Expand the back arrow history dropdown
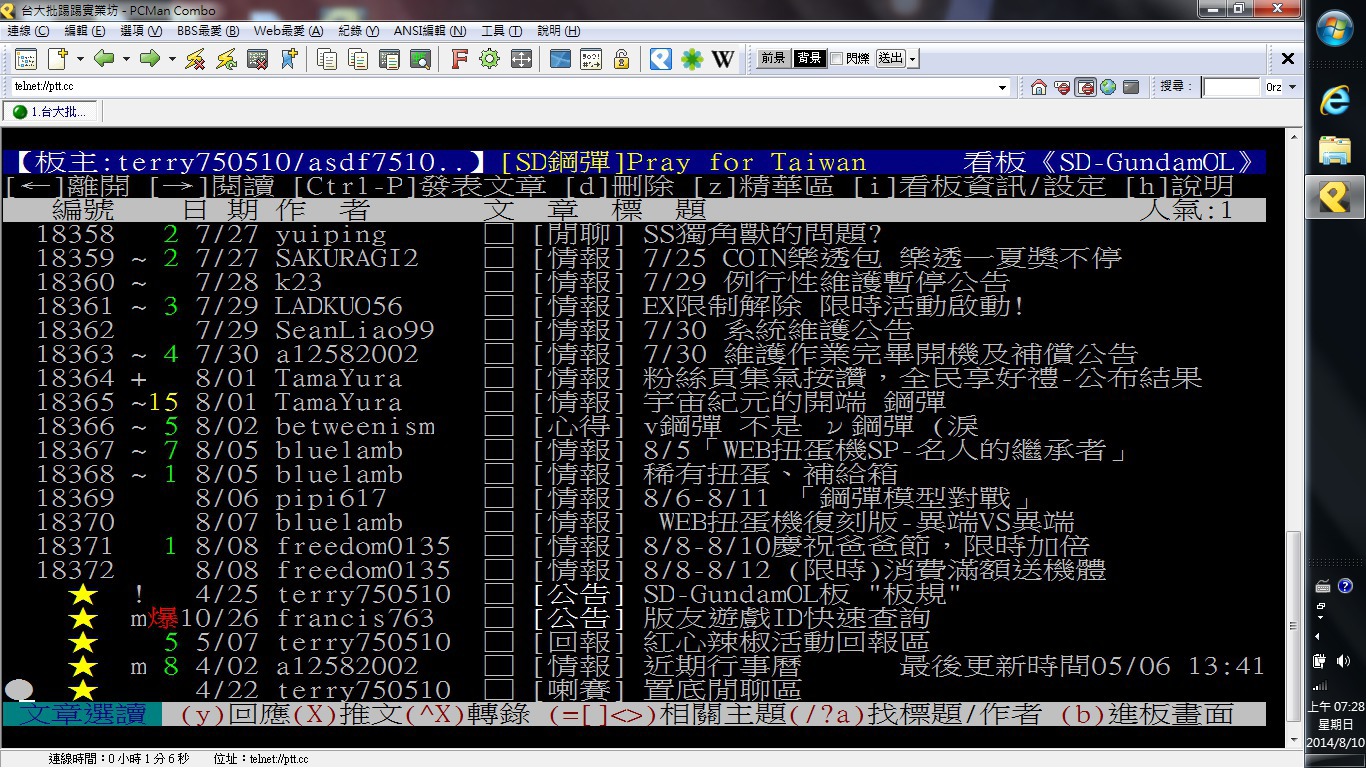Image resolution: width=1366 pixels, height=768 pixels. coord(126,59)
